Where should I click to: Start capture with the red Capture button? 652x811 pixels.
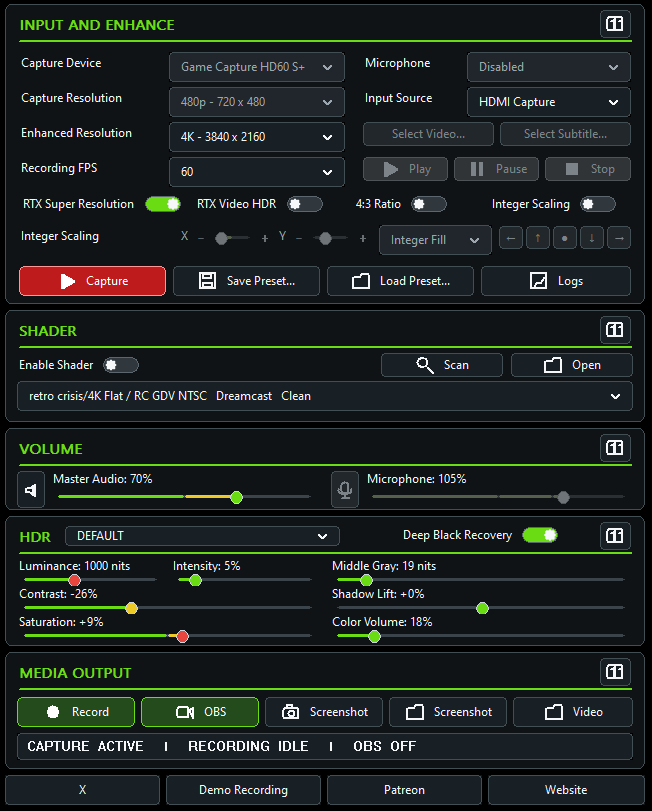click(x=93, y=281)
